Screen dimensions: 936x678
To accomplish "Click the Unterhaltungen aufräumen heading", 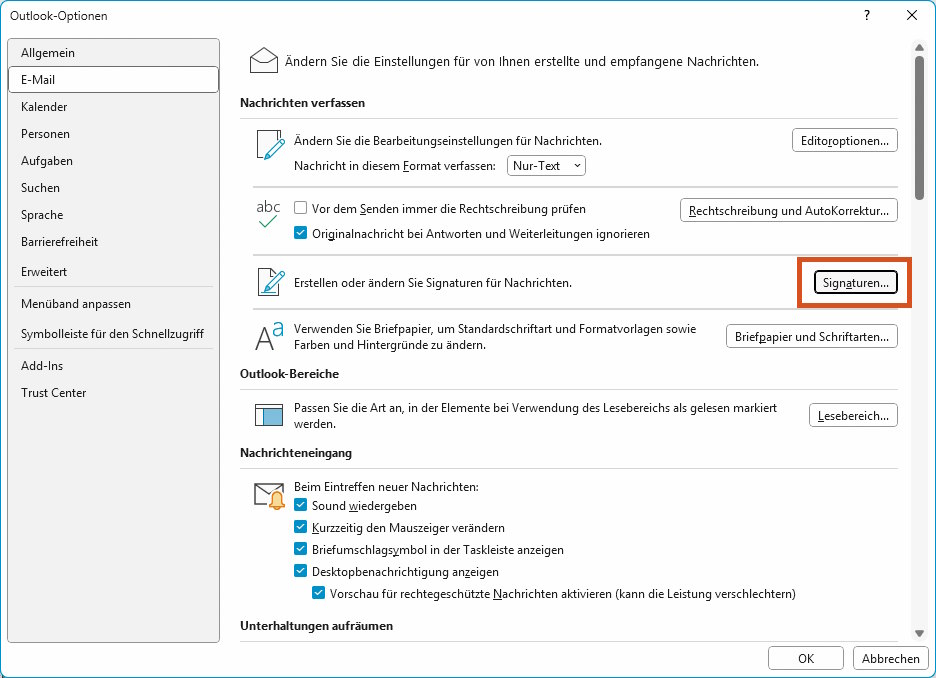I will pos(316,625).
